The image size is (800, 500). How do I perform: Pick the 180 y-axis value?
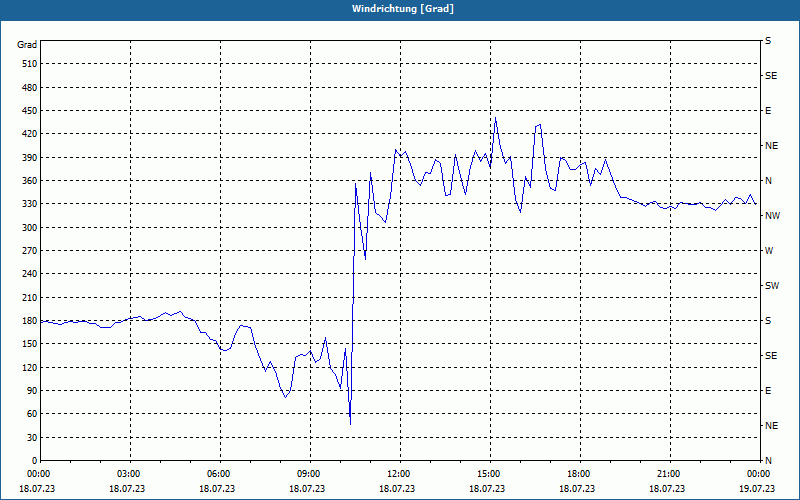tap(30, 321)
